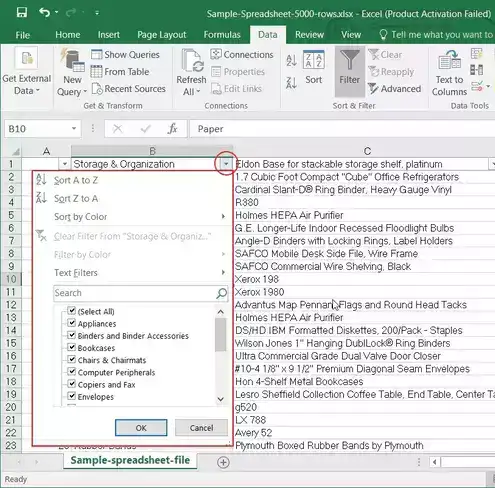Click Refresh All
The width and height of the screenshot is (495, 488).
[191, 71]
